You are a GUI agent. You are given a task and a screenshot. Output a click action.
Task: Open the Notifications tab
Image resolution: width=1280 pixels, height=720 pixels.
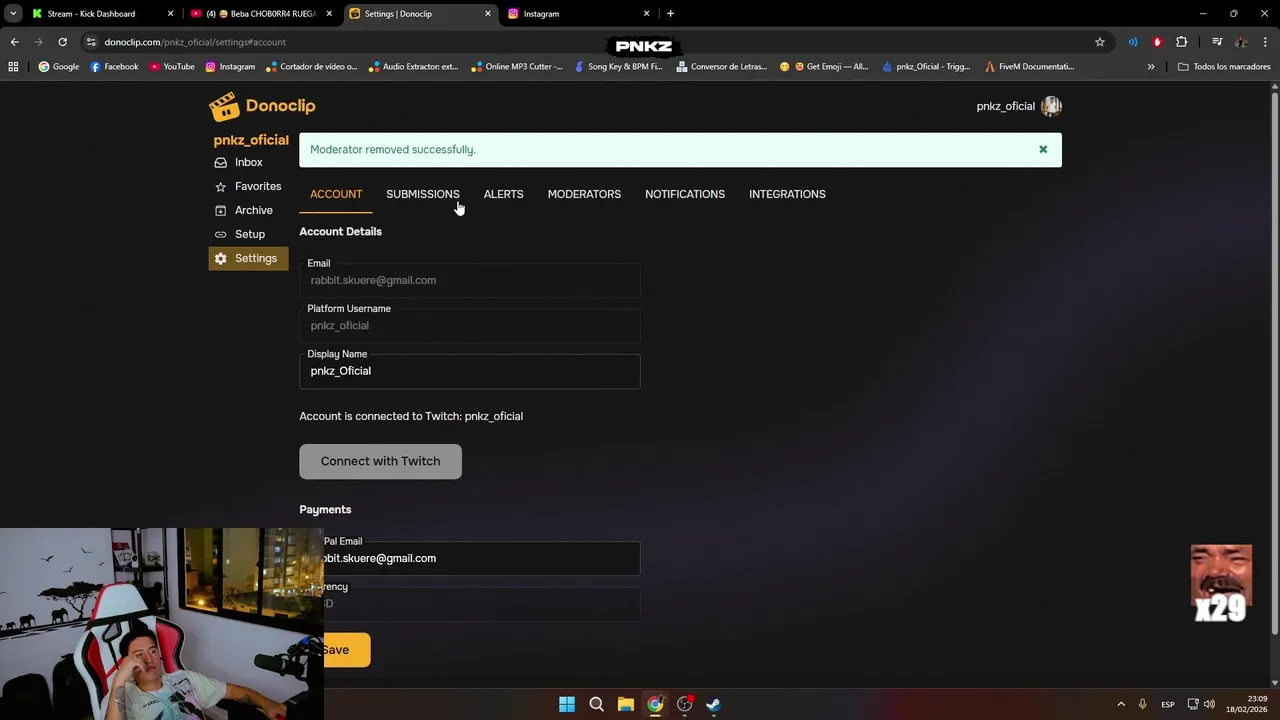685,194
